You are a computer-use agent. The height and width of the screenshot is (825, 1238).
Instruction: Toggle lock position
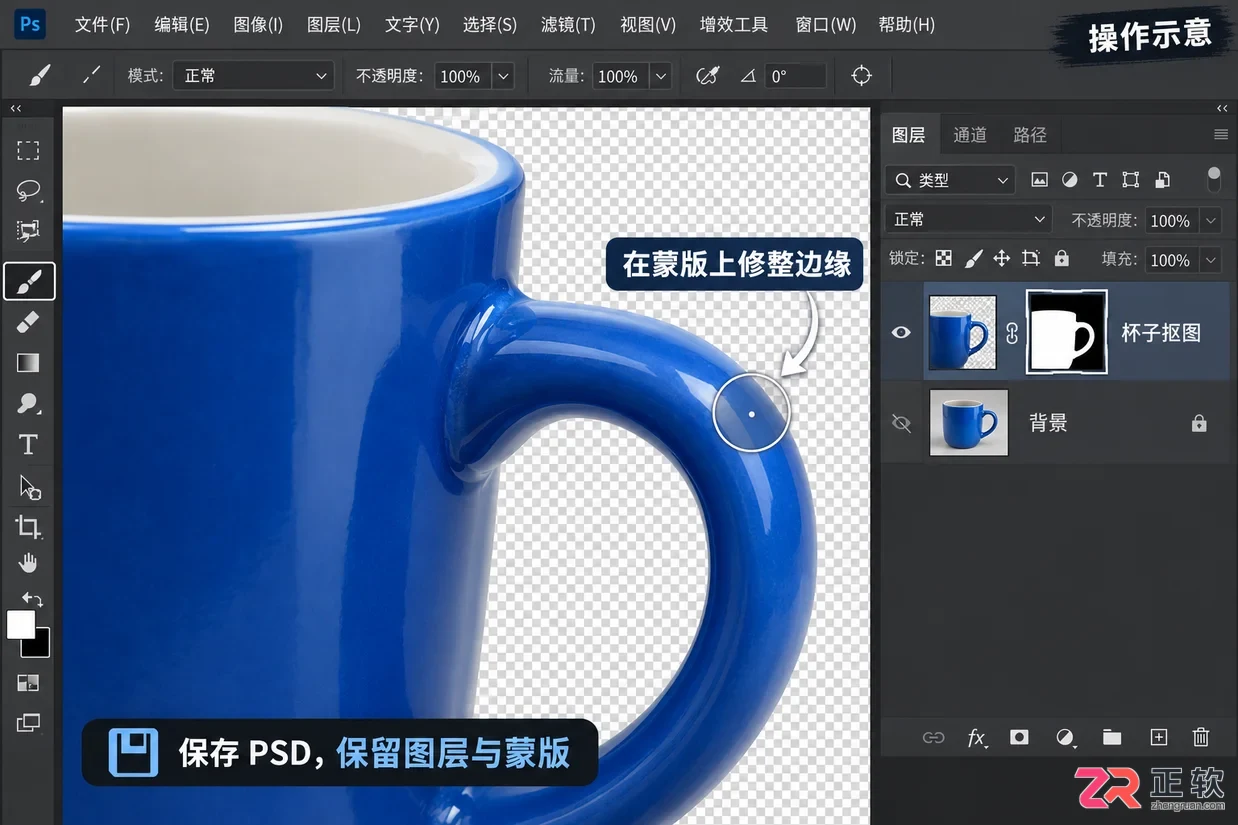1001,259
